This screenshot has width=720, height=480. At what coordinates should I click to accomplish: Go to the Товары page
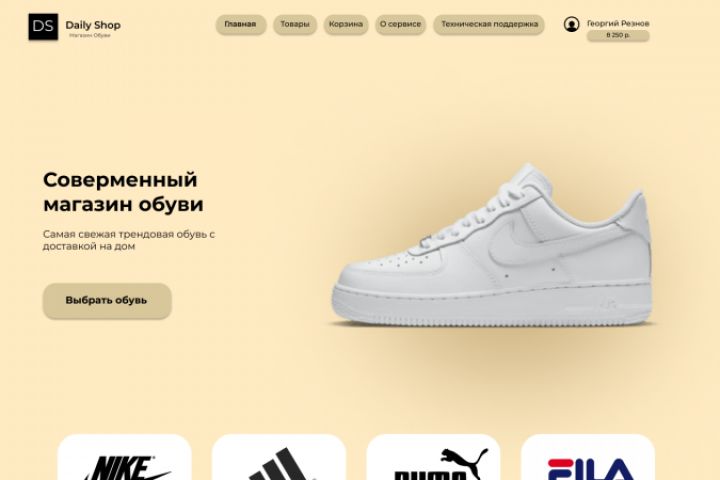[295, 24]
